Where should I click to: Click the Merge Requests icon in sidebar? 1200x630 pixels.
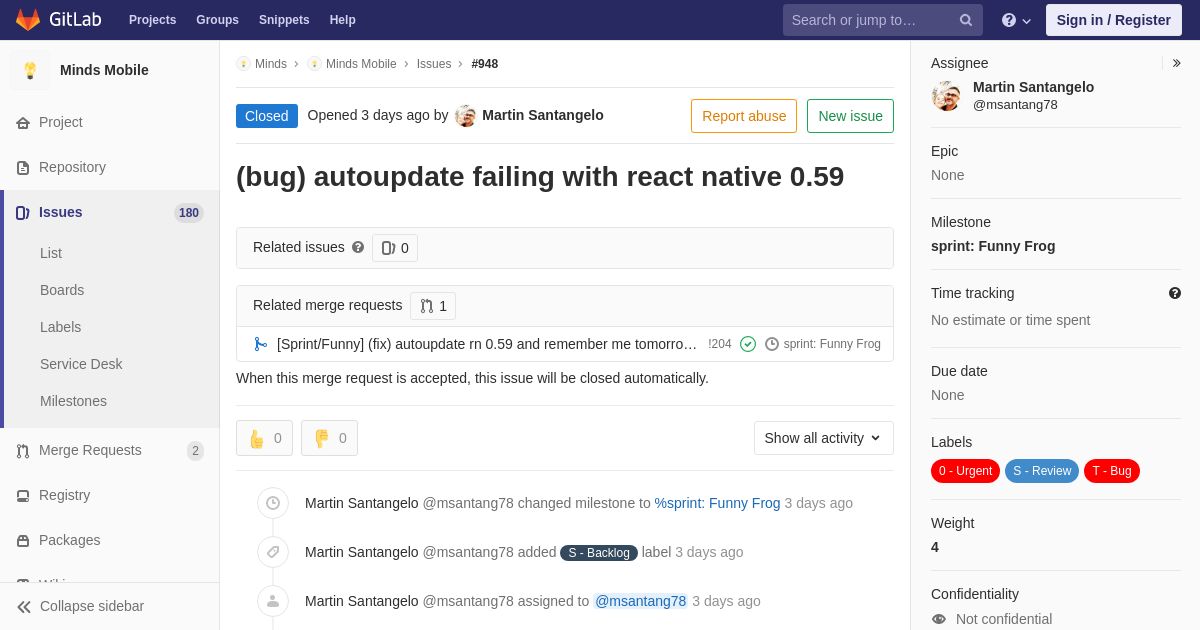(23, 451)
